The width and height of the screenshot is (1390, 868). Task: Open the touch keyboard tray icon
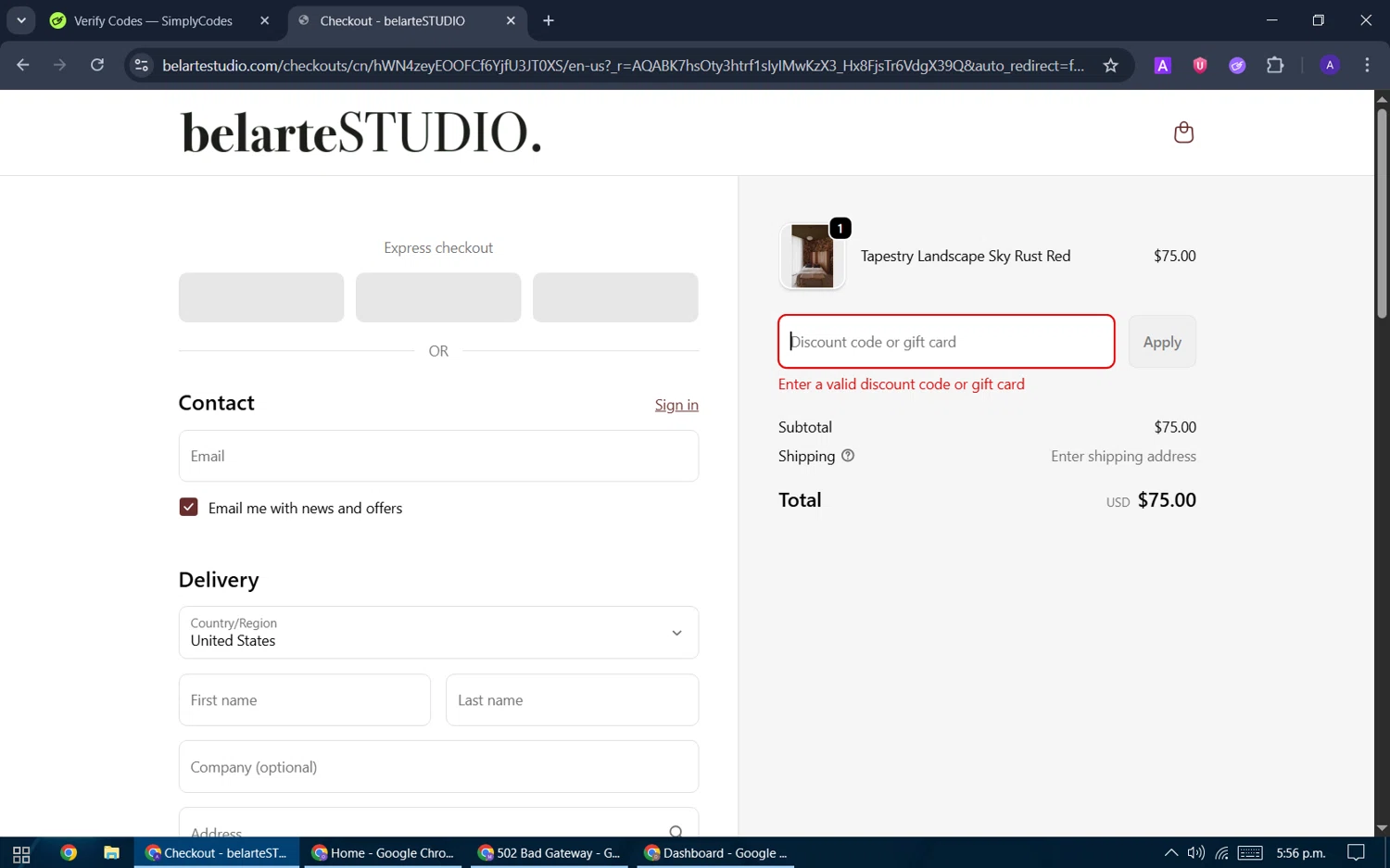coord(1250,853)
